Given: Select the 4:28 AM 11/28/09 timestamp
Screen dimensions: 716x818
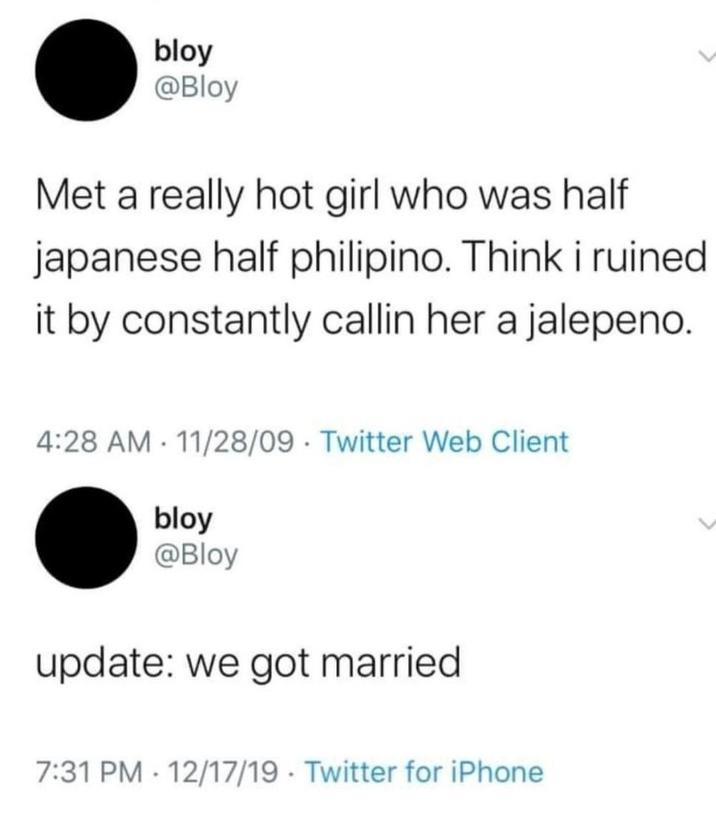Looking at the screenshot, I should pos(164,442).
